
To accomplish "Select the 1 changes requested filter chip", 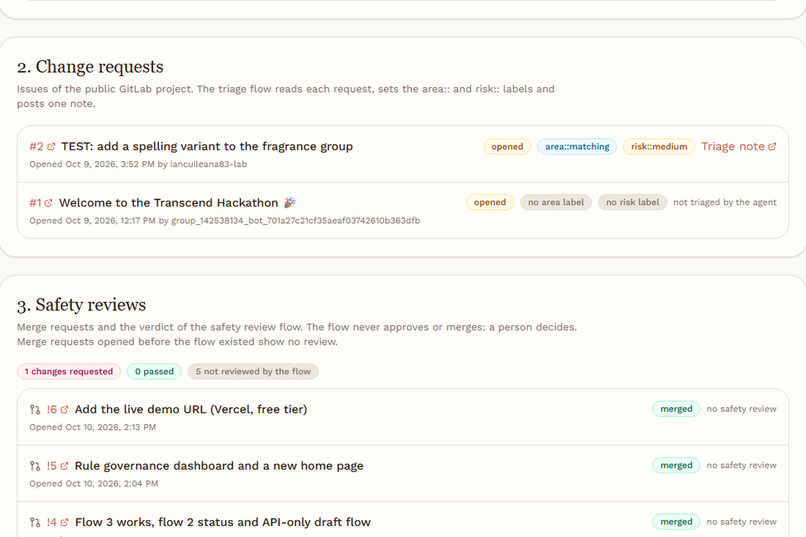I will (69, 372).
